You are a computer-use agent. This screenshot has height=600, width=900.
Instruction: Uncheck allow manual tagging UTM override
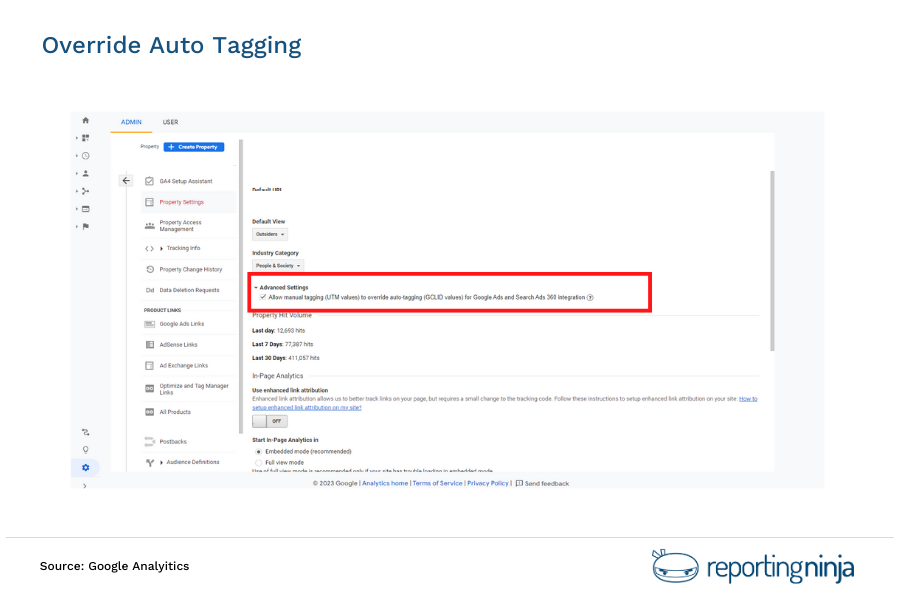[263, 296]
